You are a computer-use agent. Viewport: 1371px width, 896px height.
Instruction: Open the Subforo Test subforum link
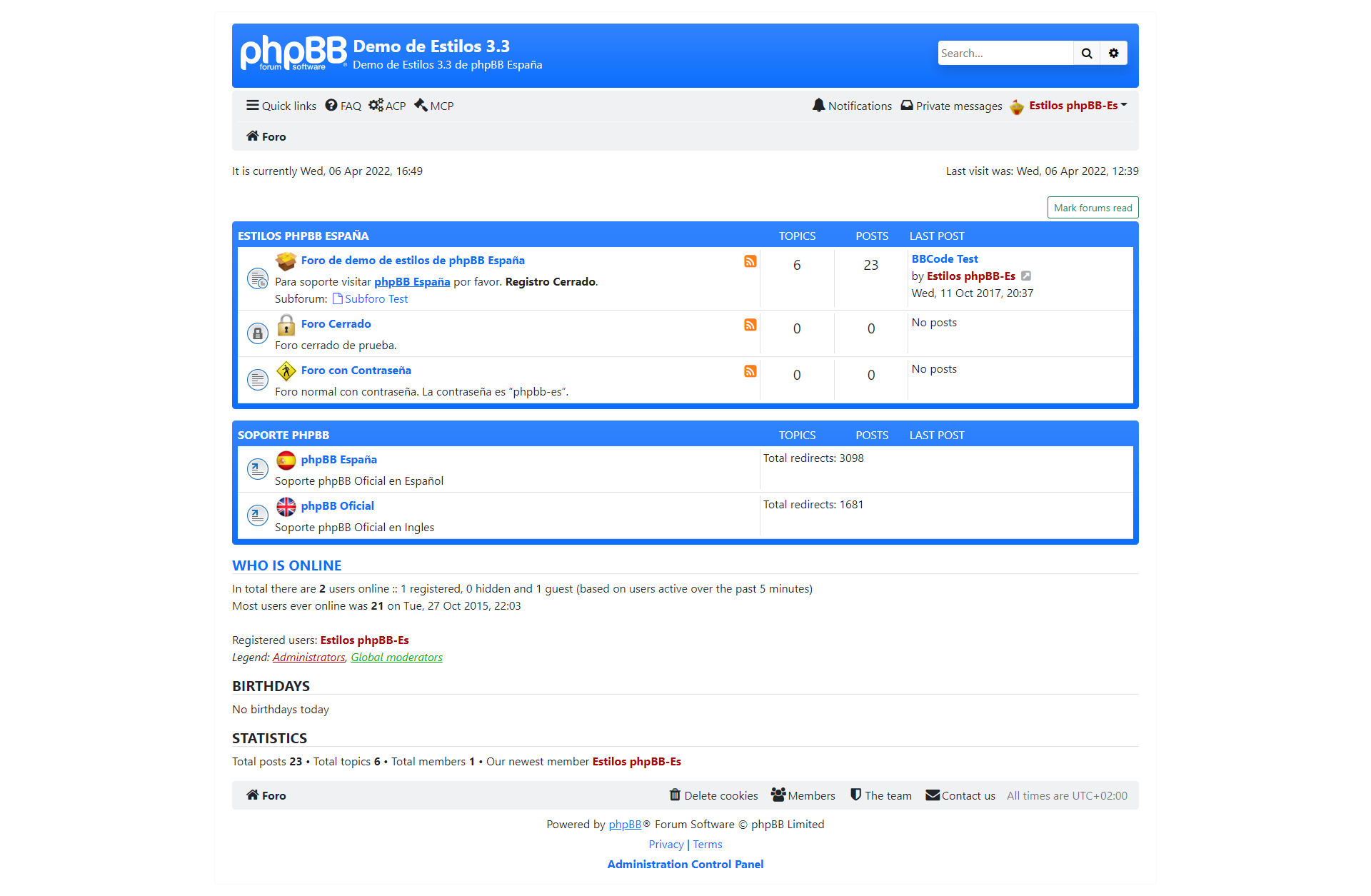(376, 299)
